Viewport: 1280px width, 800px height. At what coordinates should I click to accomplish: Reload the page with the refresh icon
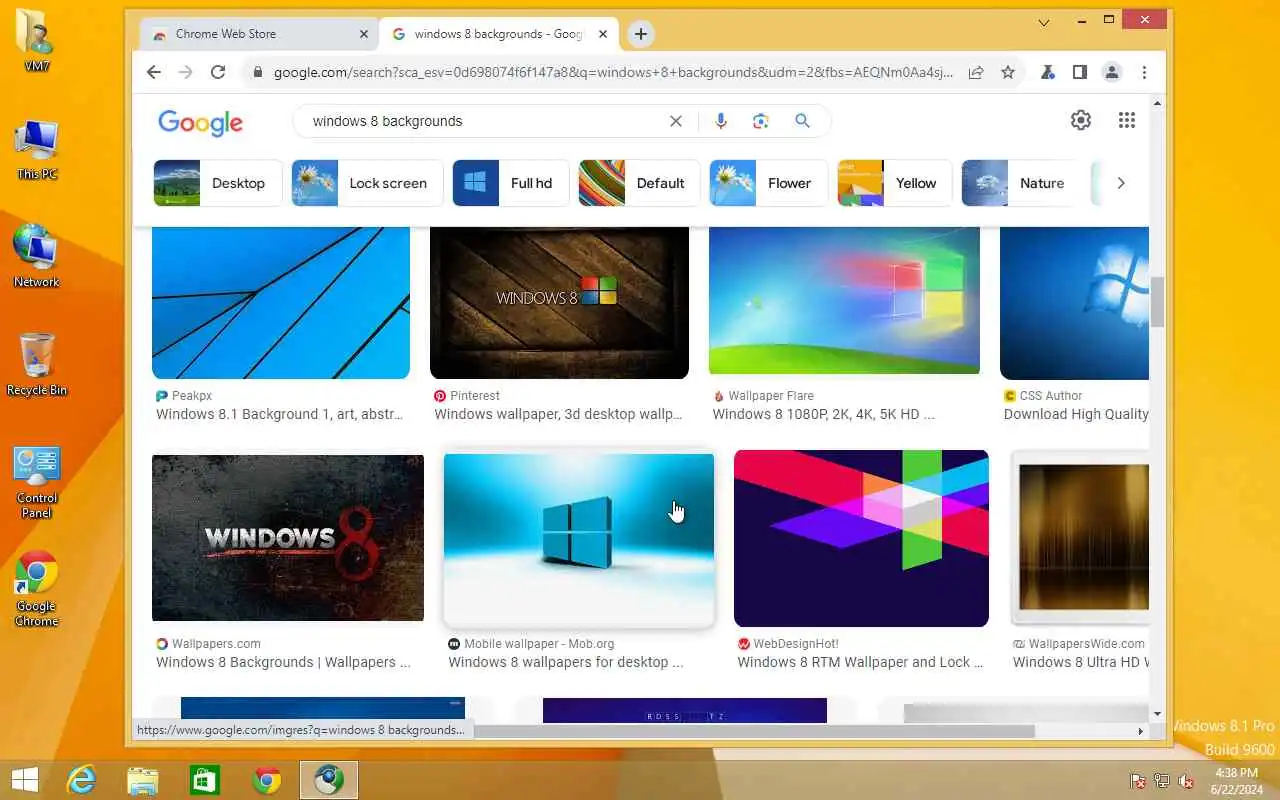click(x=218, y=72)
